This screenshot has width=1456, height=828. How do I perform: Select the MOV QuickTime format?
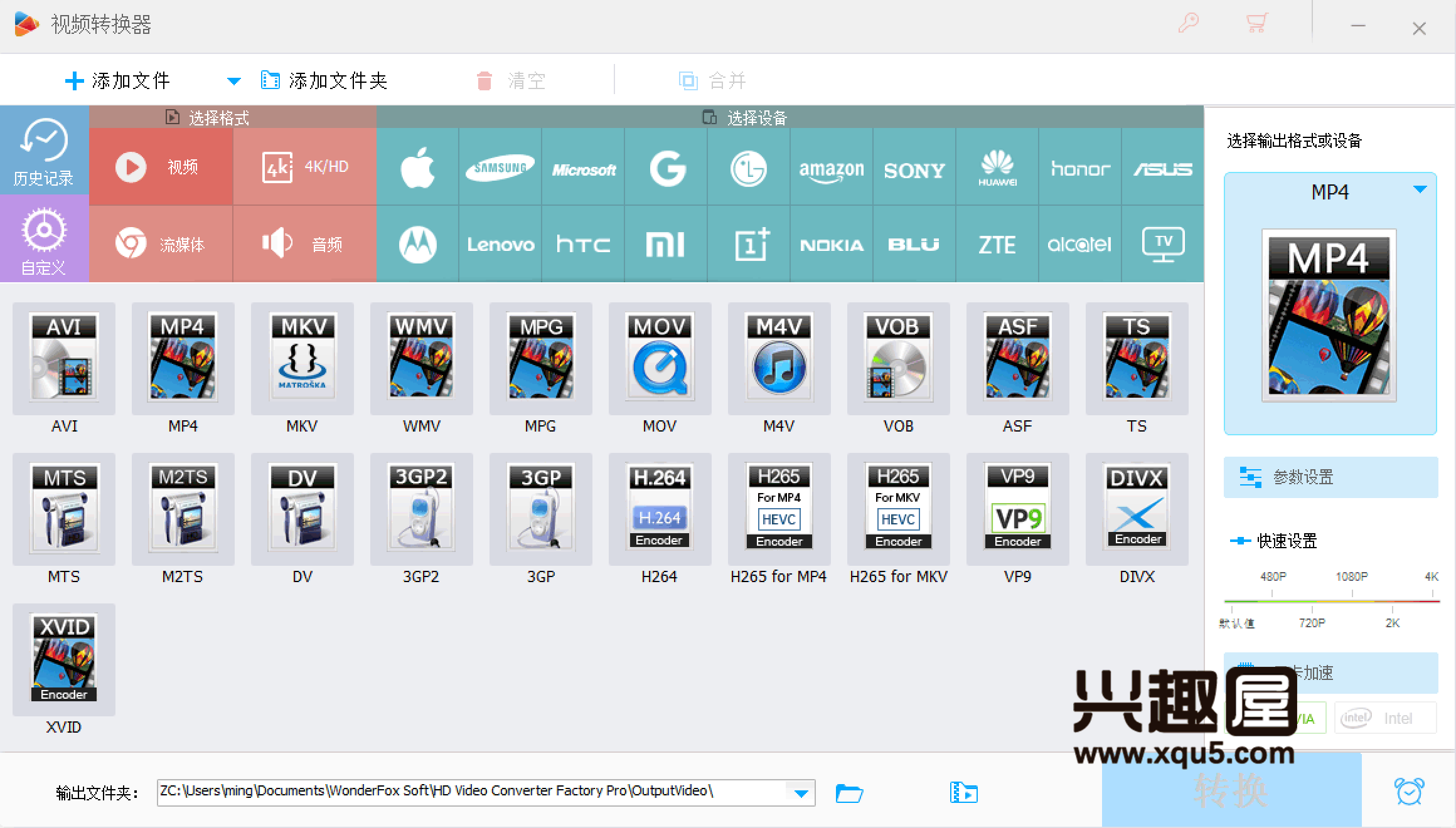[660, 358]
